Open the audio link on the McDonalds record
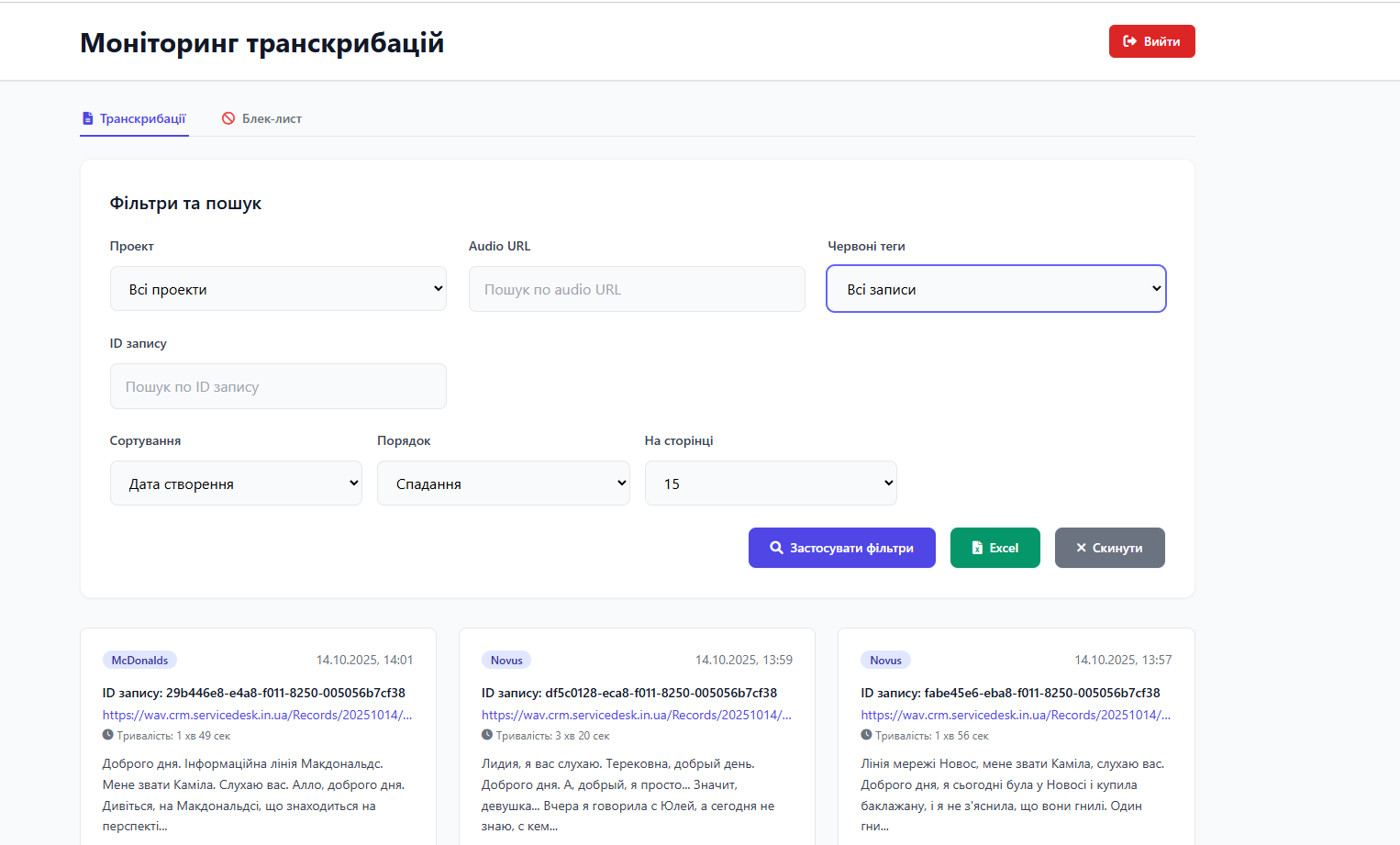Image resolution: width=1400 pixels, height=845 pixels. [257, 714]
